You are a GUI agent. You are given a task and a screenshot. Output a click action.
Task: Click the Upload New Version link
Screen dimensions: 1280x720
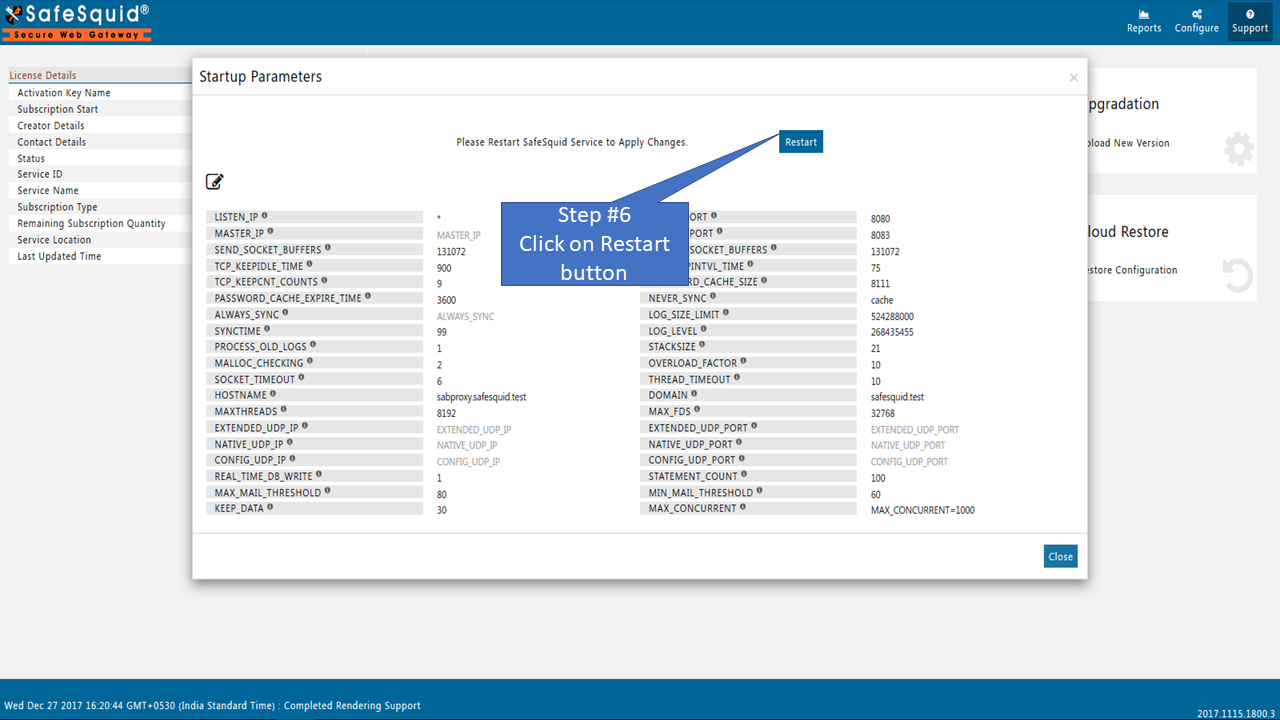click(1127, 143)
